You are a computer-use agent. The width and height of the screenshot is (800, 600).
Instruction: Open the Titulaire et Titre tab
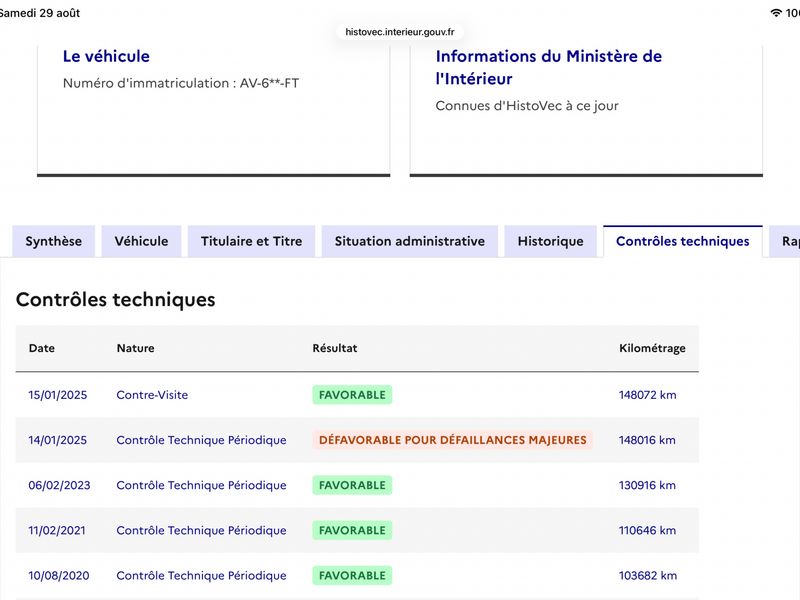[x=252, y=241]
